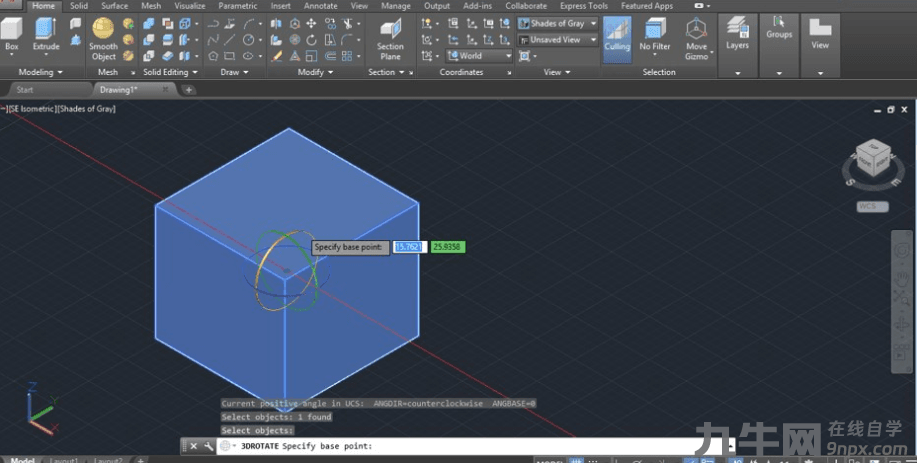Click the Pan hand in navigation bar
917x463 pixels.
(x=901, y=277)
